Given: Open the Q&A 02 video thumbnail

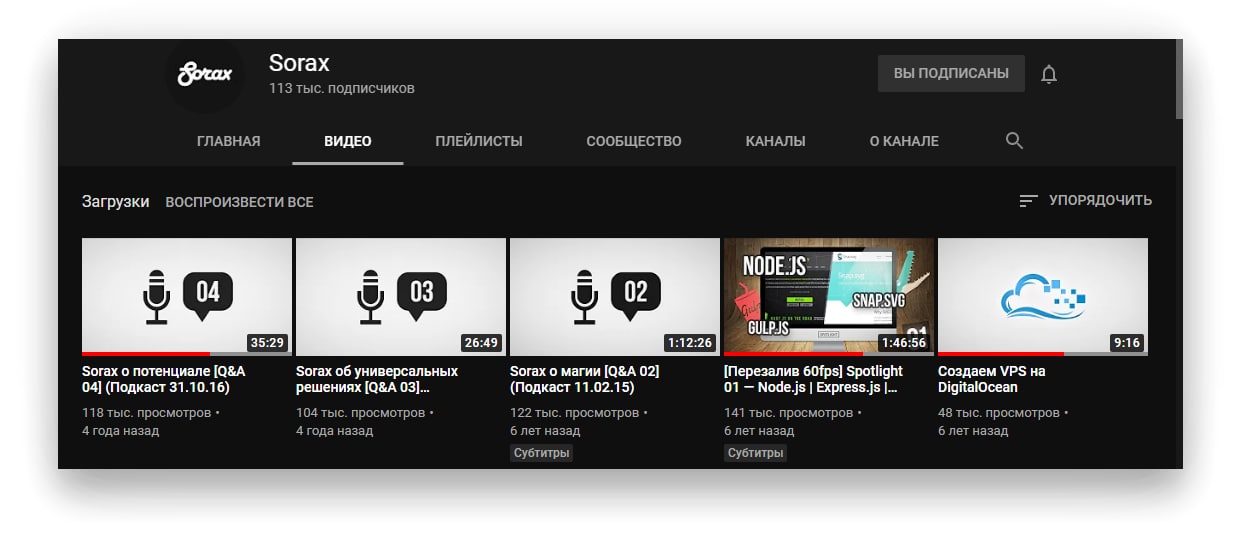Looking at the screenshot, I should click(x=615, y=296).
